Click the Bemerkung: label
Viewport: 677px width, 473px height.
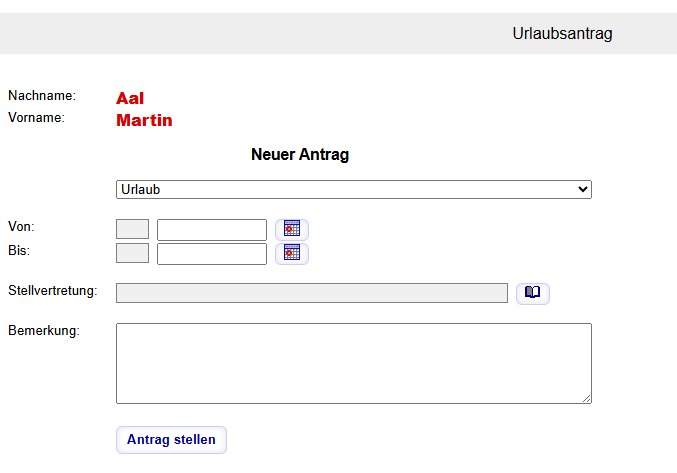pos(43,330)
